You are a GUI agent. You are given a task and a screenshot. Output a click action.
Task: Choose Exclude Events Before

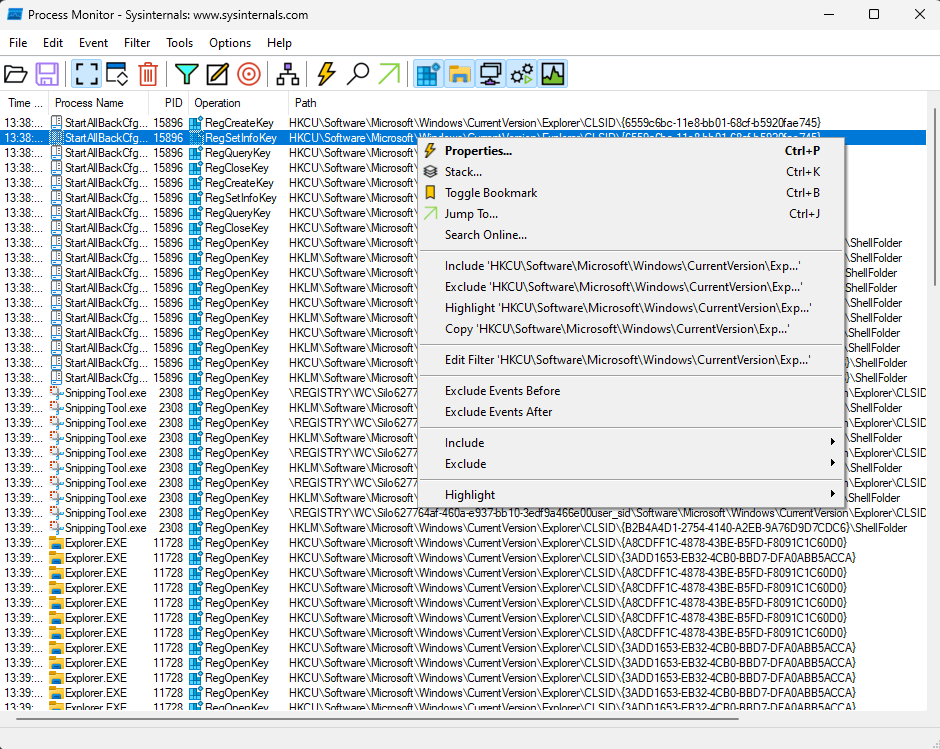click(631, 391)
